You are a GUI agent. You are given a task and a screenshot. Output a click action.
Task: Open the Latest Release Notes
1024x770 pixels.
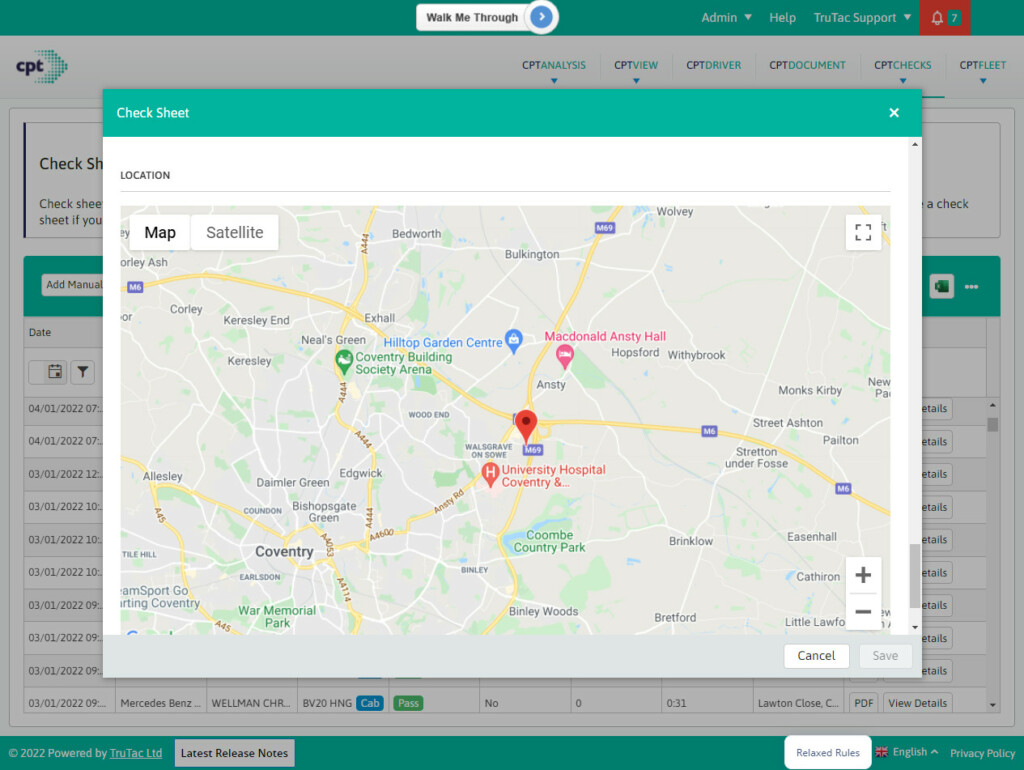[234, 752]
